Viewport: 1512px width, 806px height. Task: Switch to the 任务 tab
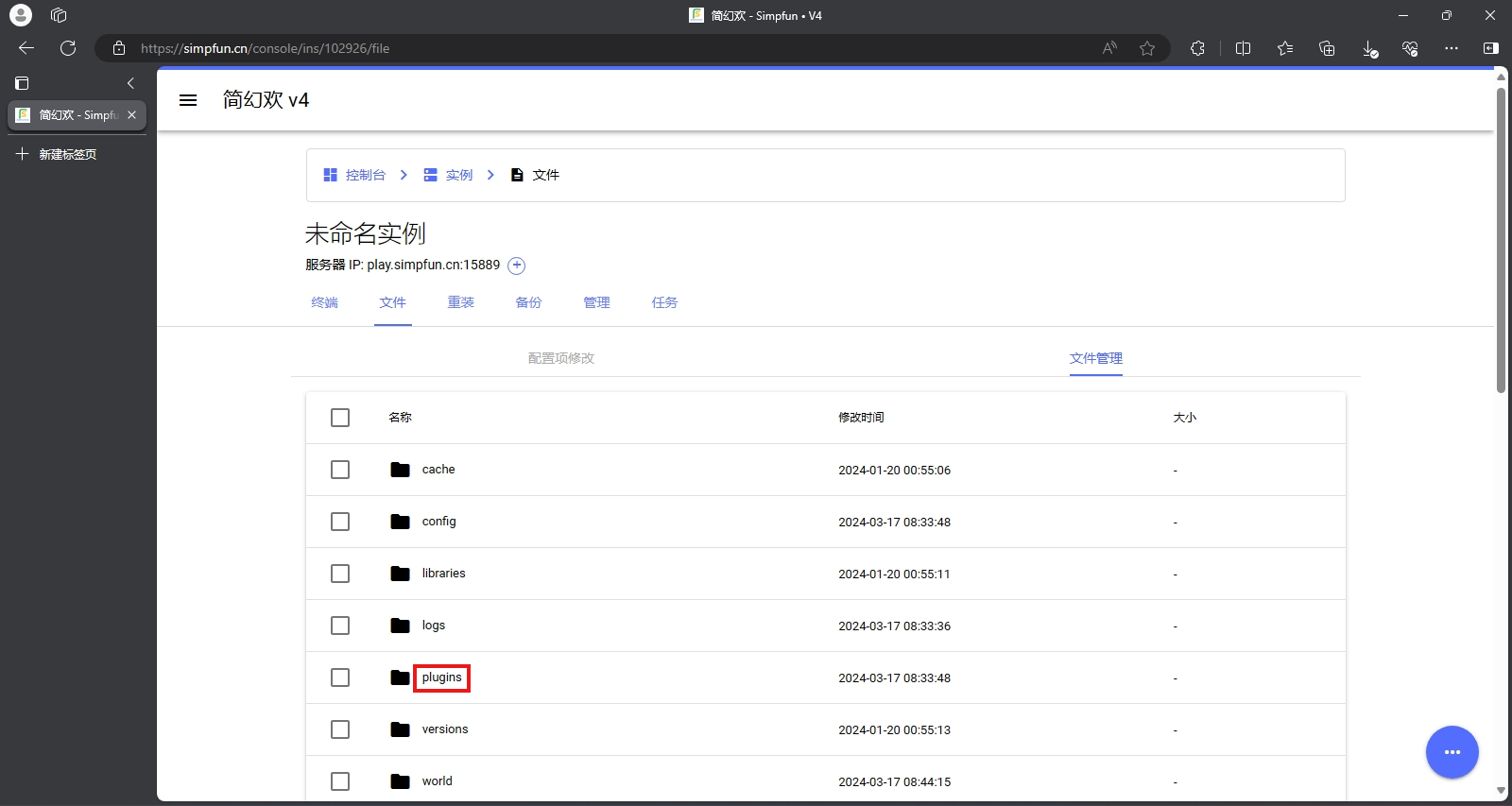point(665,302)
